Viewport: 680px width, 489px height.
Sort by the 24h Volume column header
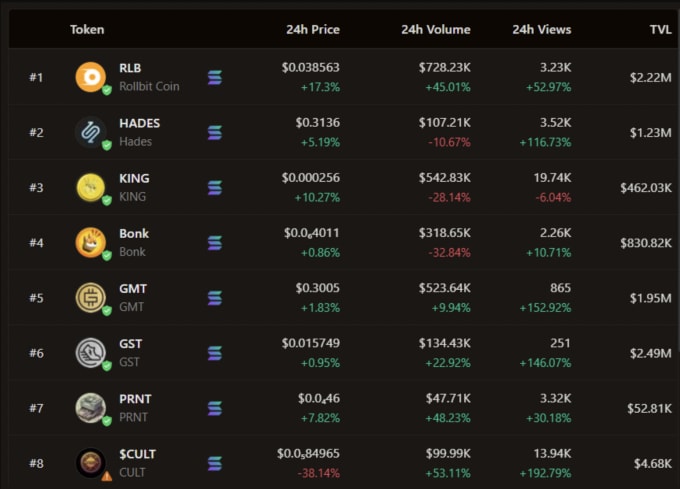pyautogui.click(x=436, y=29)
